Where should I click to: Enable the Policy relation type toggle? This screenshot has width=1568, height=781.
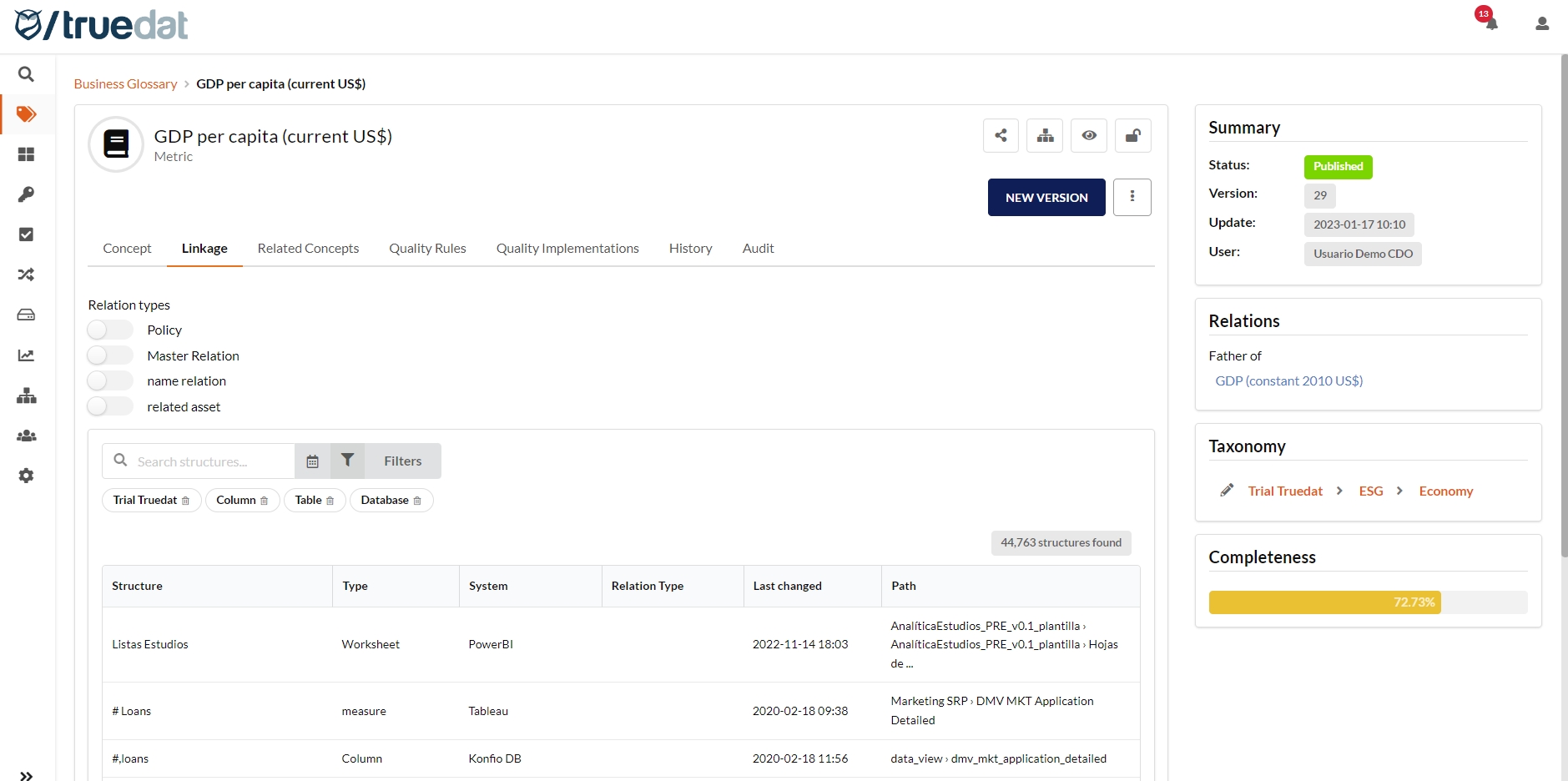coord(110,330)
